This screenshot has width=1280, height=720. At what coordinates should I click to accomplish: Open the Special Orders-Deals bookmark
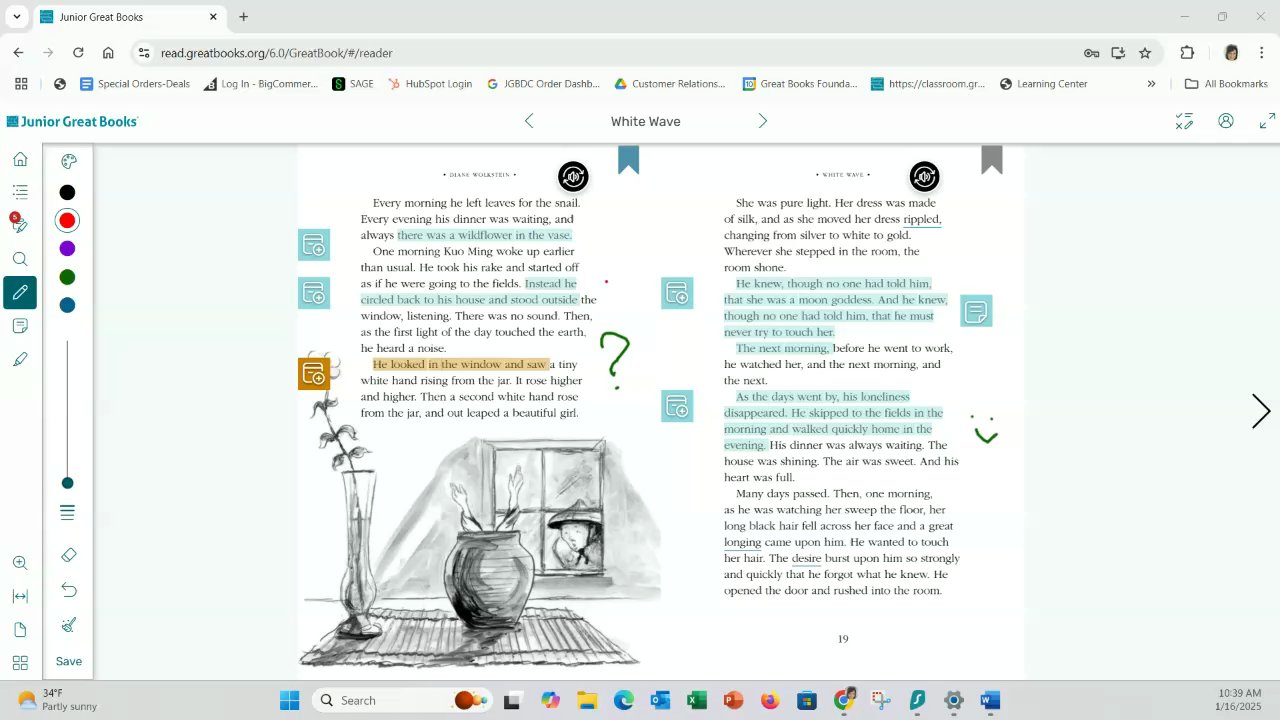coord(135,84)
